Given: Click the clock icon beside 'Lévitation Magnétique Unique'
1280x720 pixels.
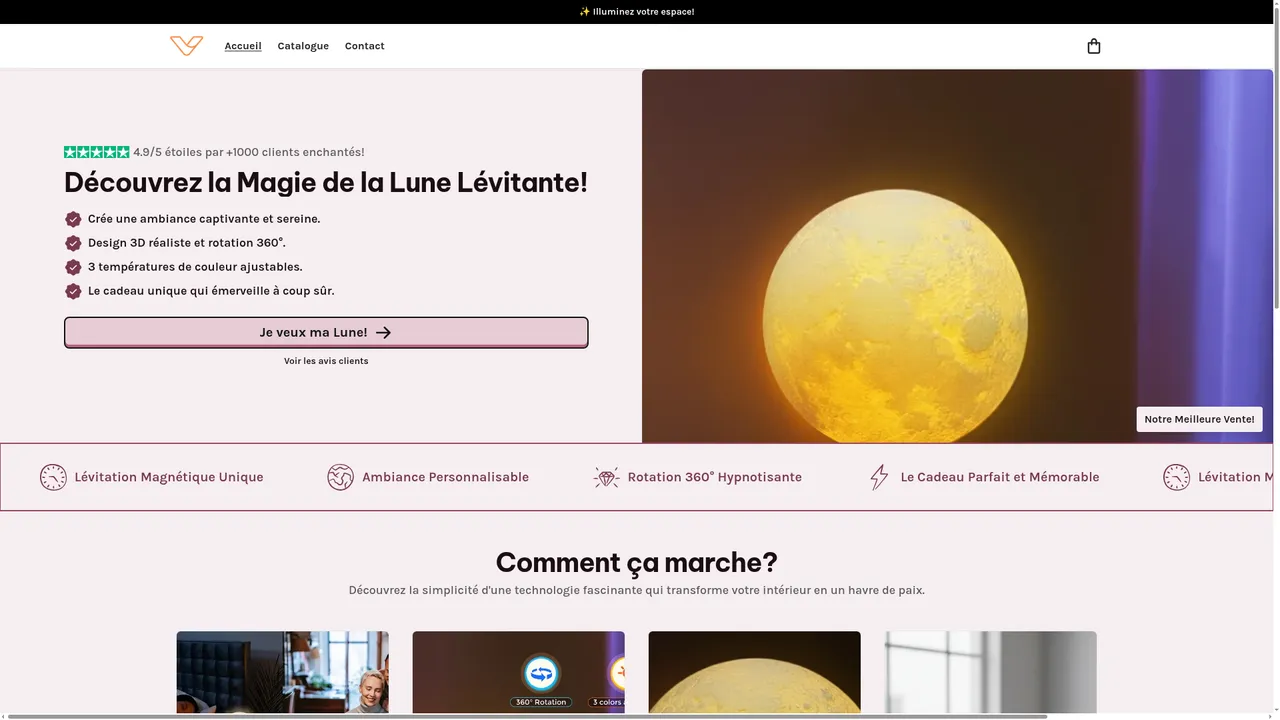Looking at the screenshot, I should pos(53,477).
